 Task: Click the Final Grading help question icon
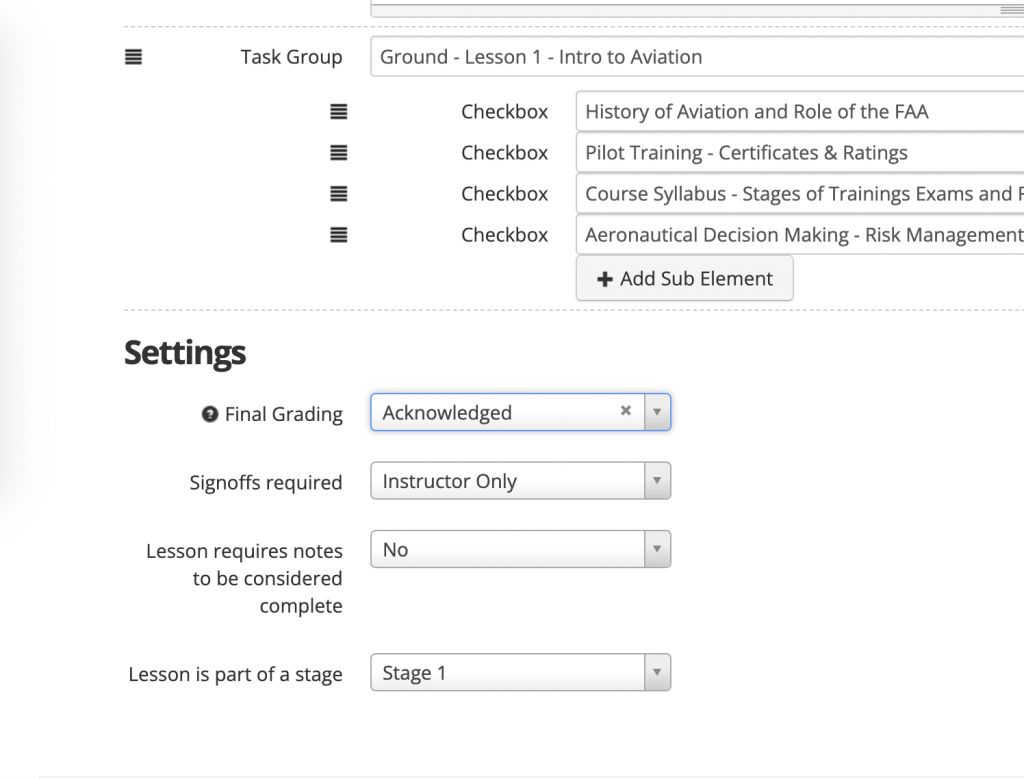[x=210, y=414]
